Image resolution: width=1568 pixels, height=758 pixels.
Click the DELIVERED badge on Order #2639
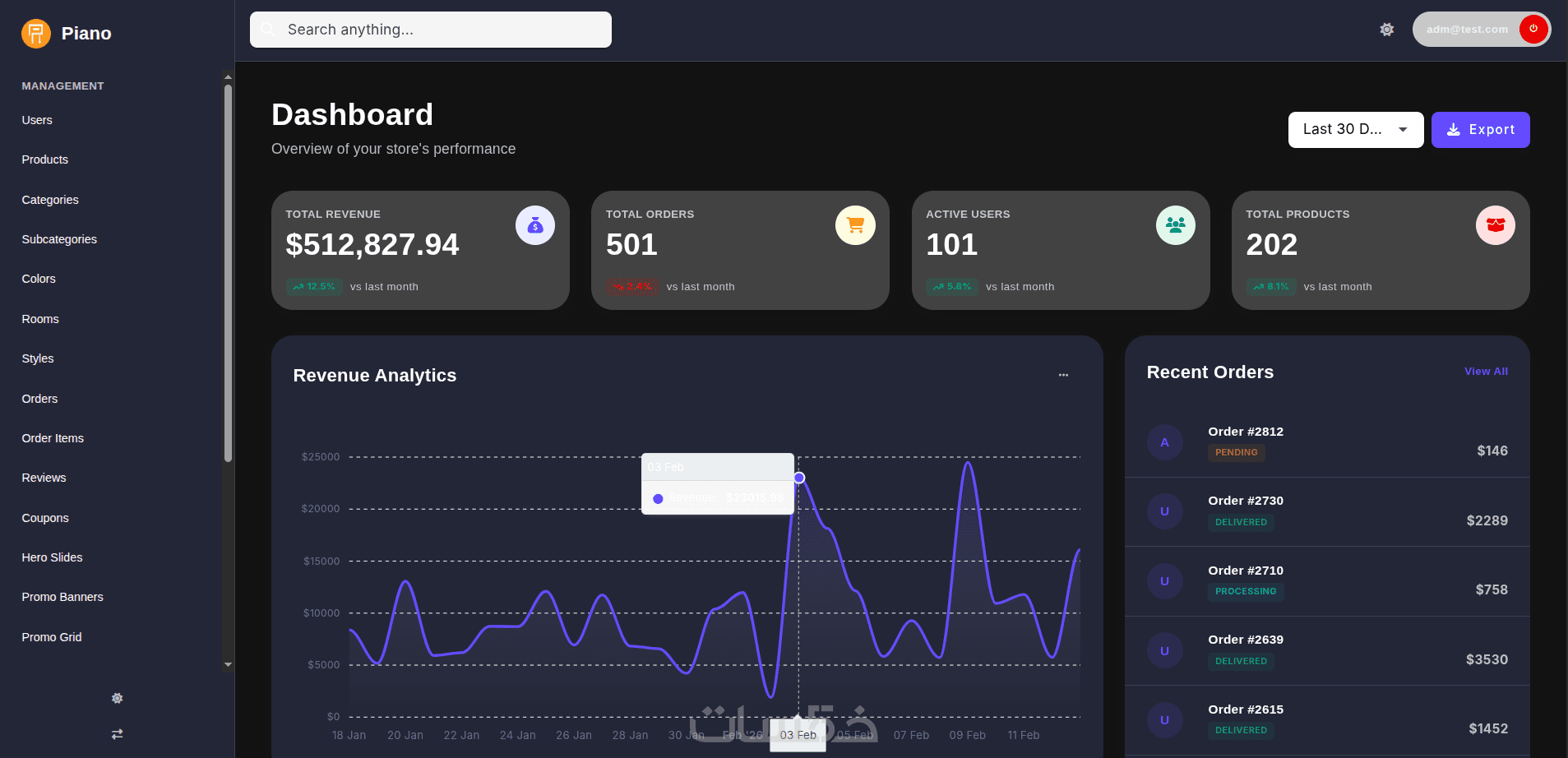pyautogui.click(x=1241, y=661)
